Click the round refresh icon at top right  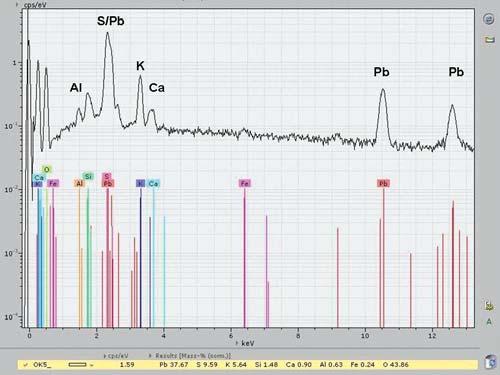(x=489, y=19)
